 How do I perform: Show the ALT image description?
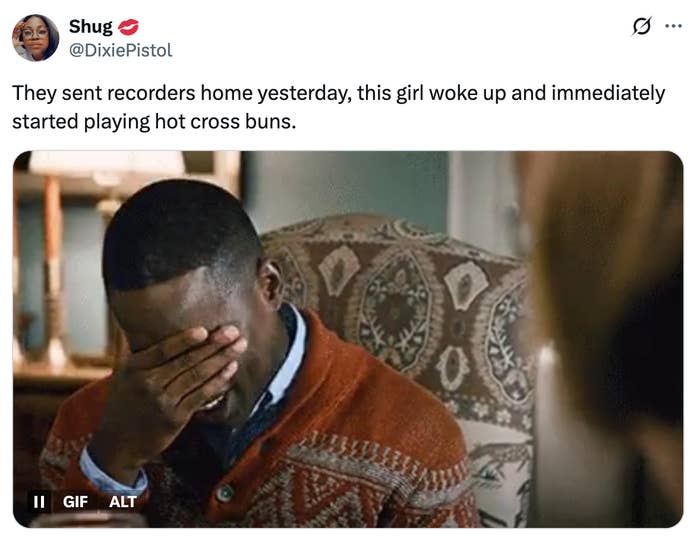(x=122, y=502)
